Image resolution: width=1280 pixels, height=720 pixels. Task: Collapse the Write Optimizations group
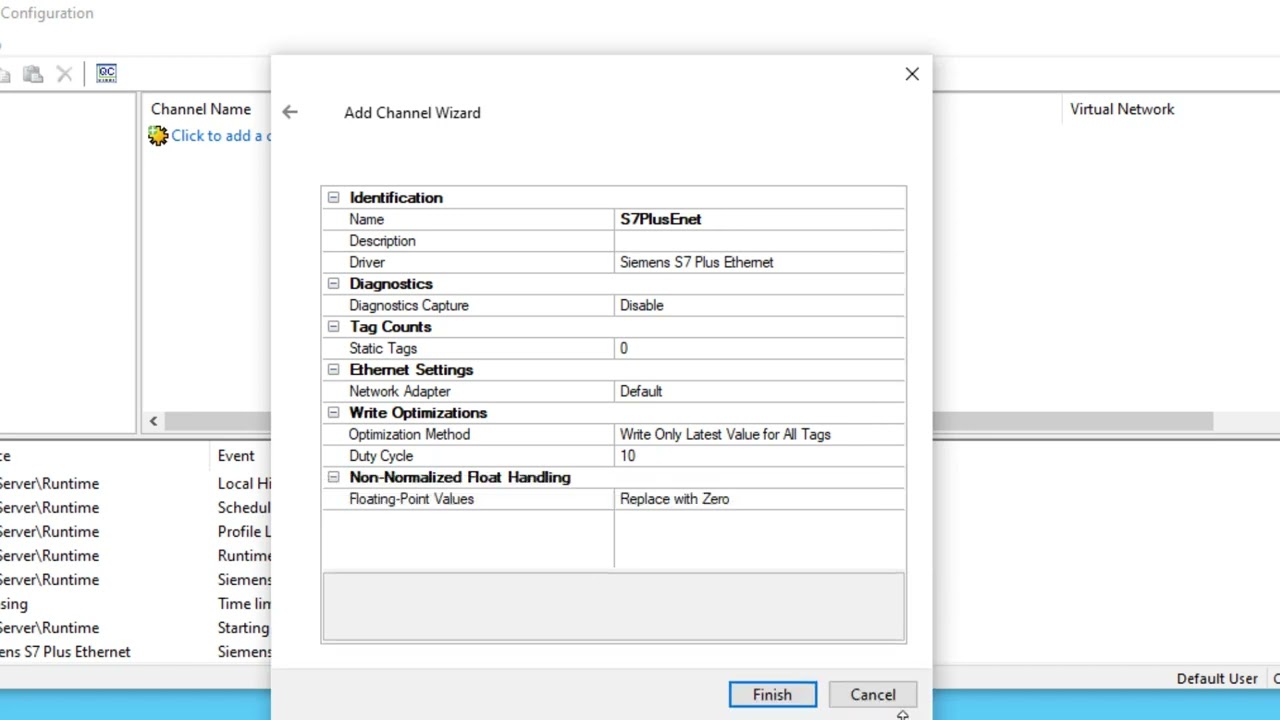pos(334,413)
